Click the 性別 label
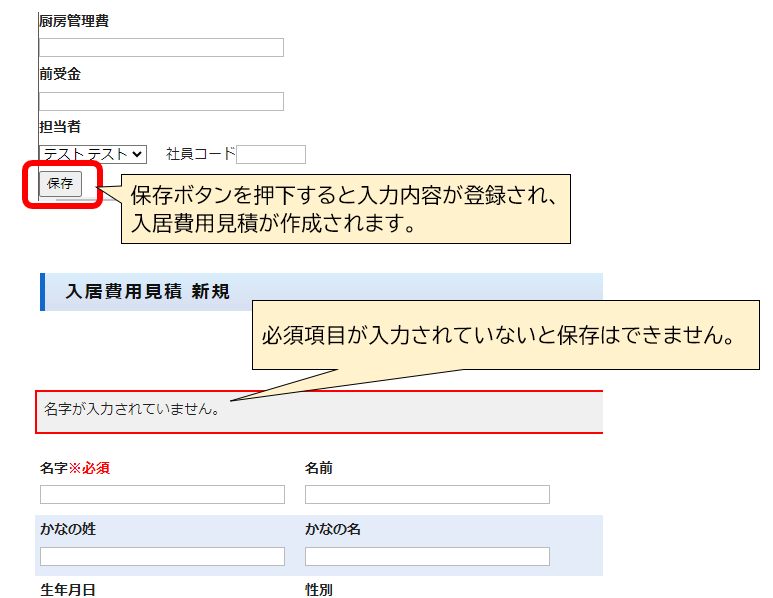The image size is (773, 598). (318, 590)
